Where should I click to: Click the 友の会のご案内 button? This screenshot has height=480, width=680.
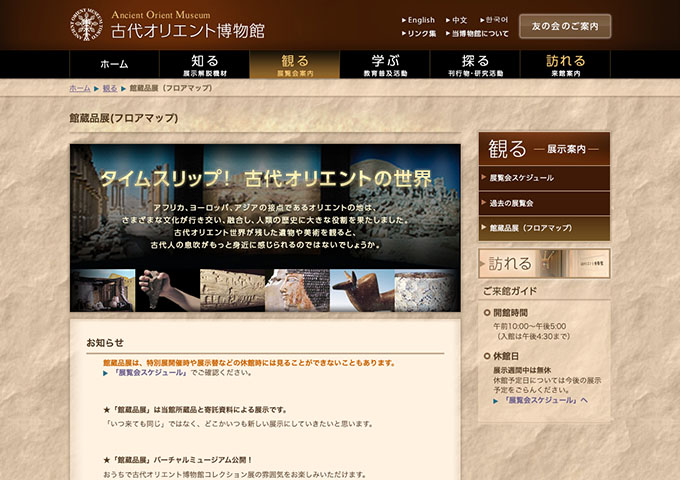565,26
